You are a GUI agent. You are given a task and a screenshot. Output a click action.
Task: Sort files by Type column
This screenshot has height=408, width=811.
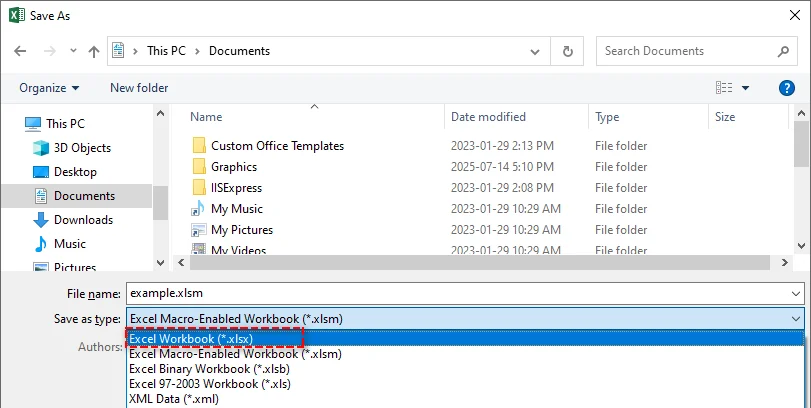pos(607,117)
